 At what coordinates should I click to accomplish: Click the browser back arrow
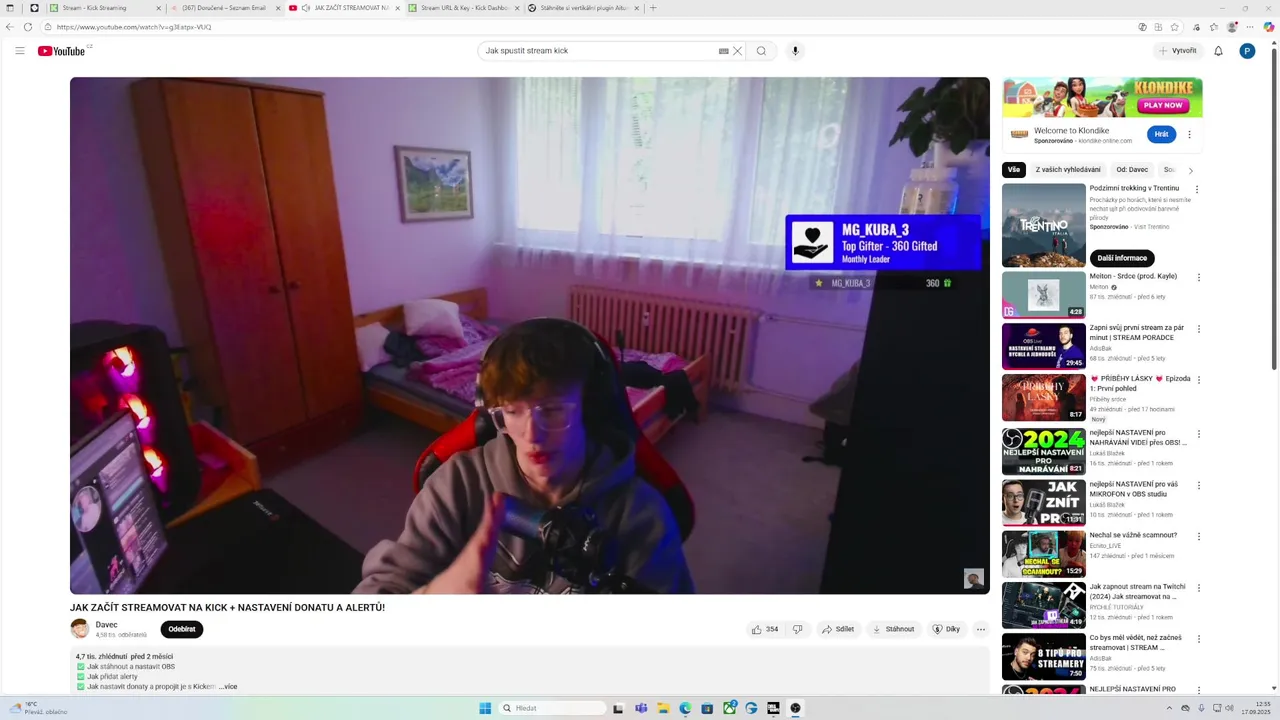[10, 27]
